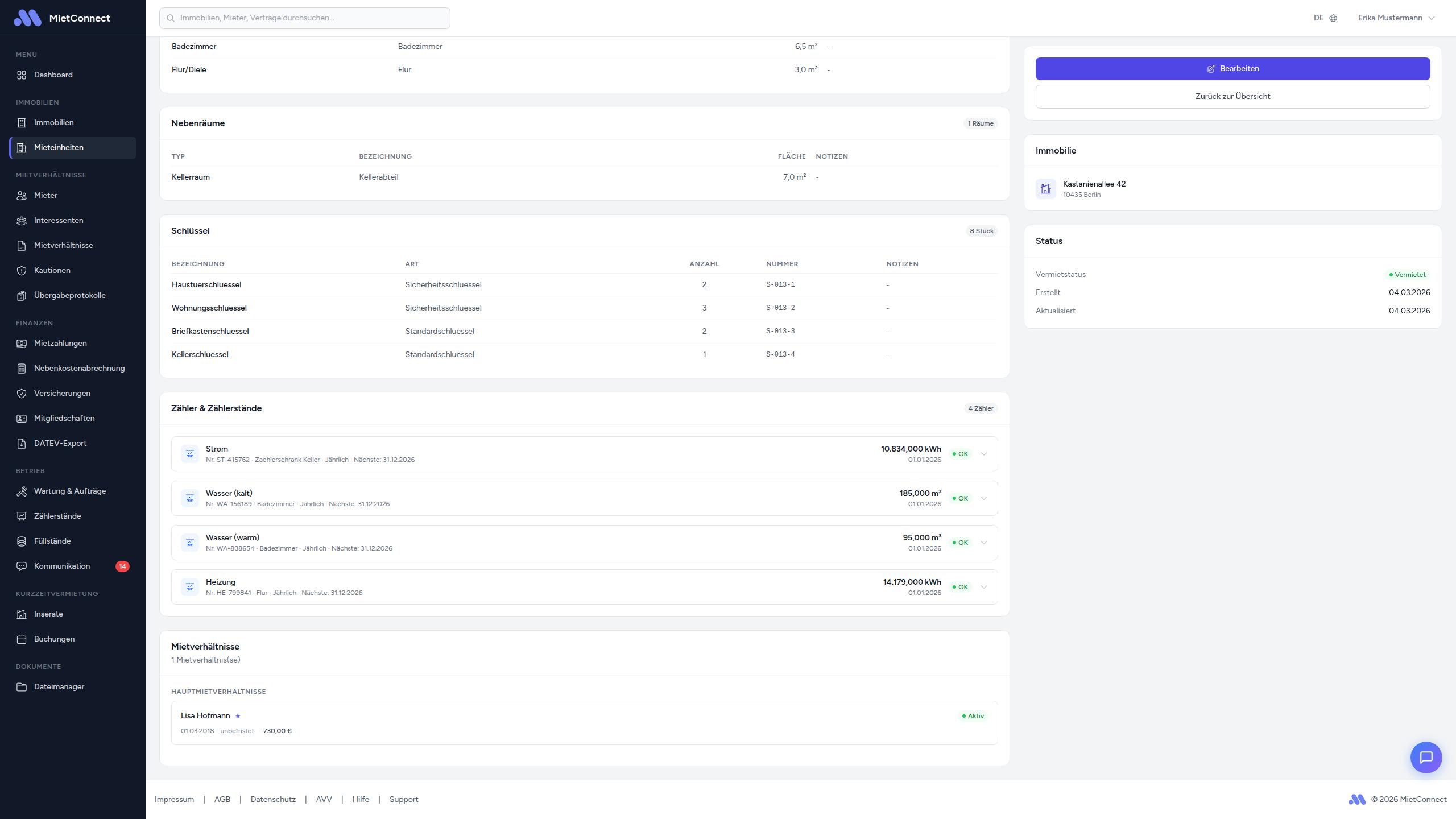1456x819 pixels.
Task: Open Zählerstände in the sidebar
Action: 57,516
